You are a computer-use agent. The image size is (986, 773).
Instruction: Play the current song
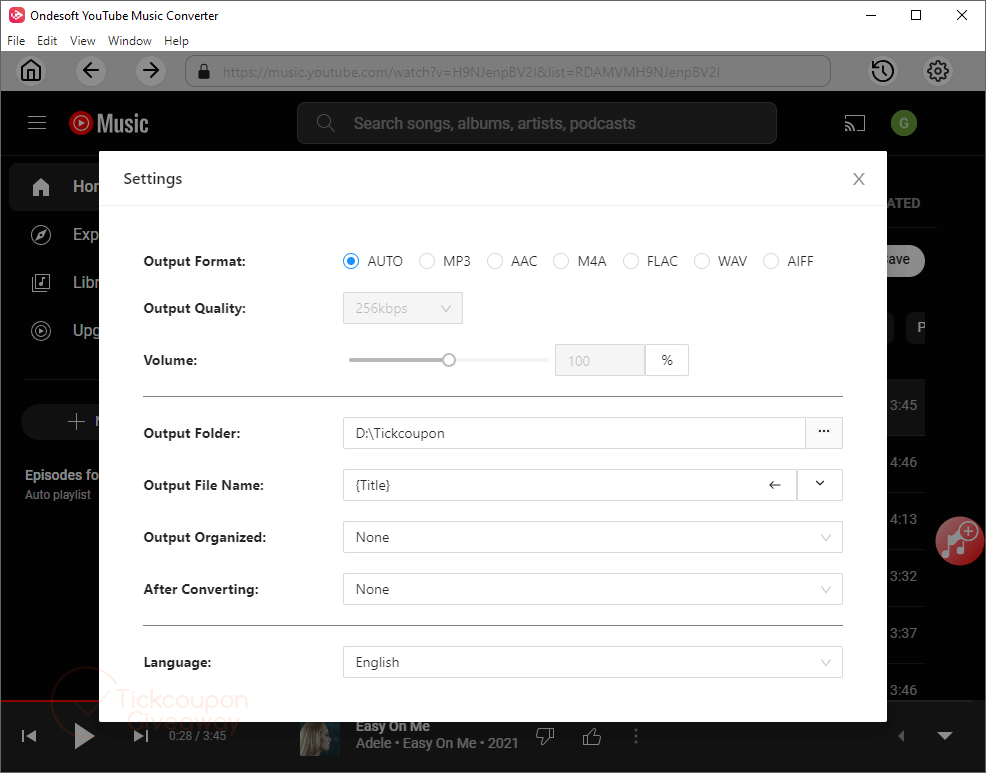click(84, 736)
